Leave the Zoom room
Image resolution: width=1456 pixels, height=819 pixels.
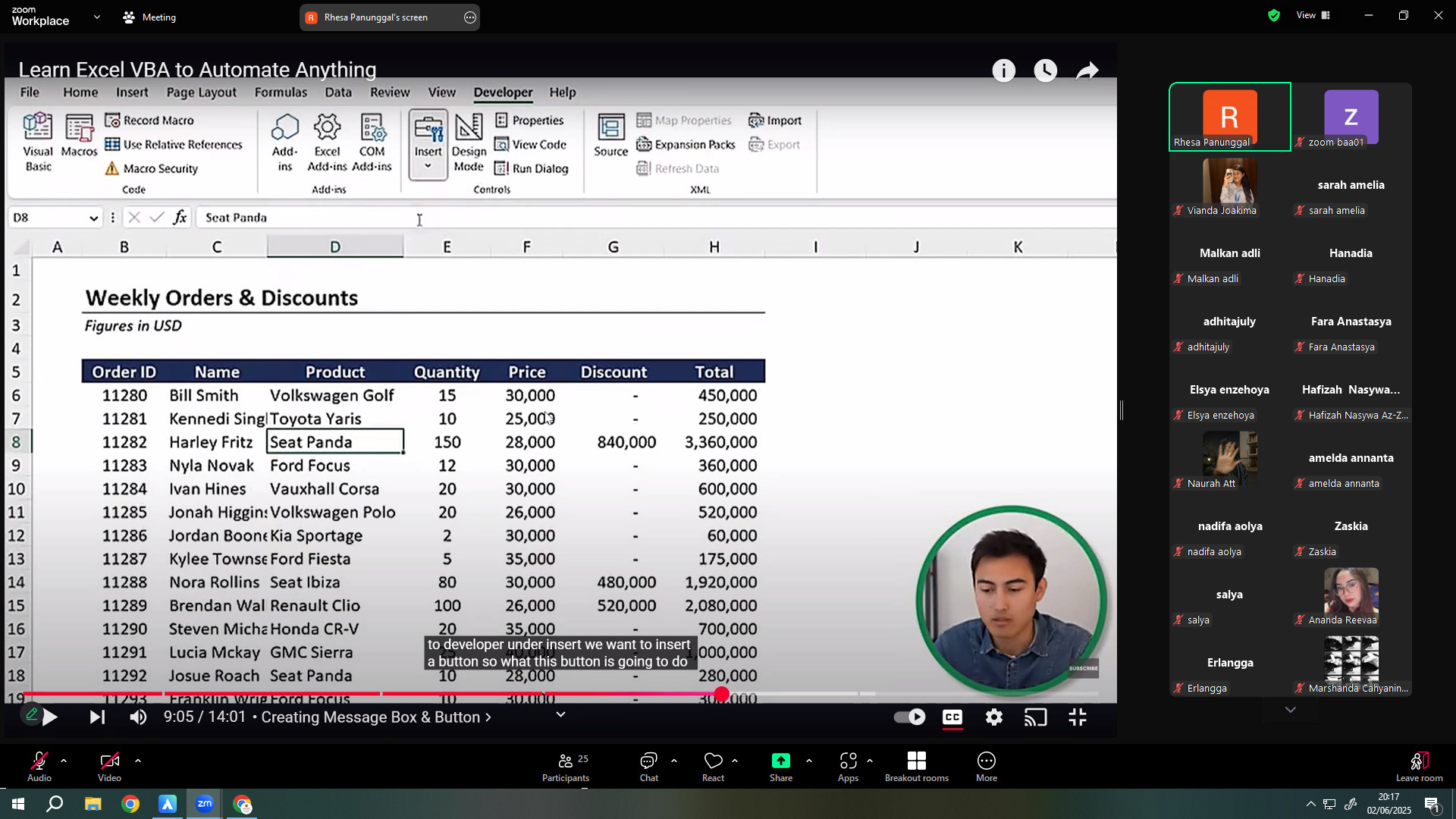tap(1420, 767)
